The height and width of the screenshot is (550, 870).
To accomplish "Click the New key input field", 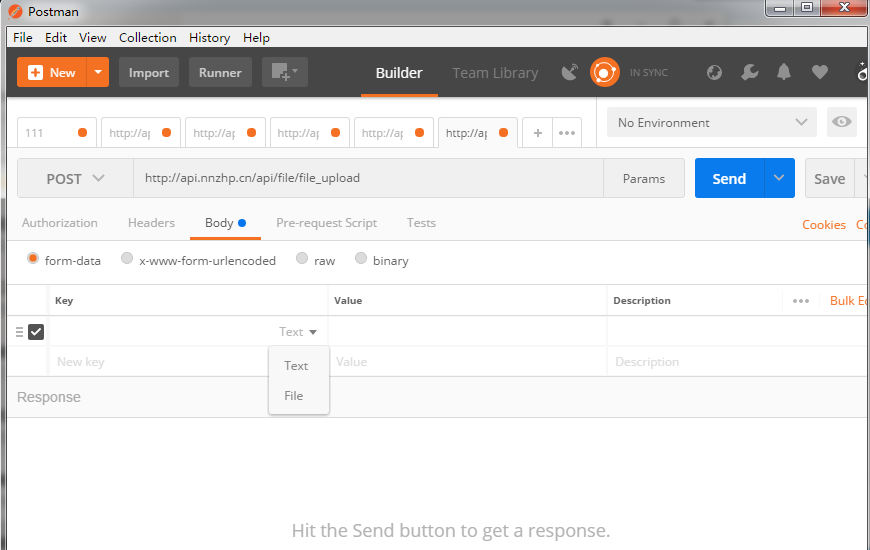I will 161,362.
